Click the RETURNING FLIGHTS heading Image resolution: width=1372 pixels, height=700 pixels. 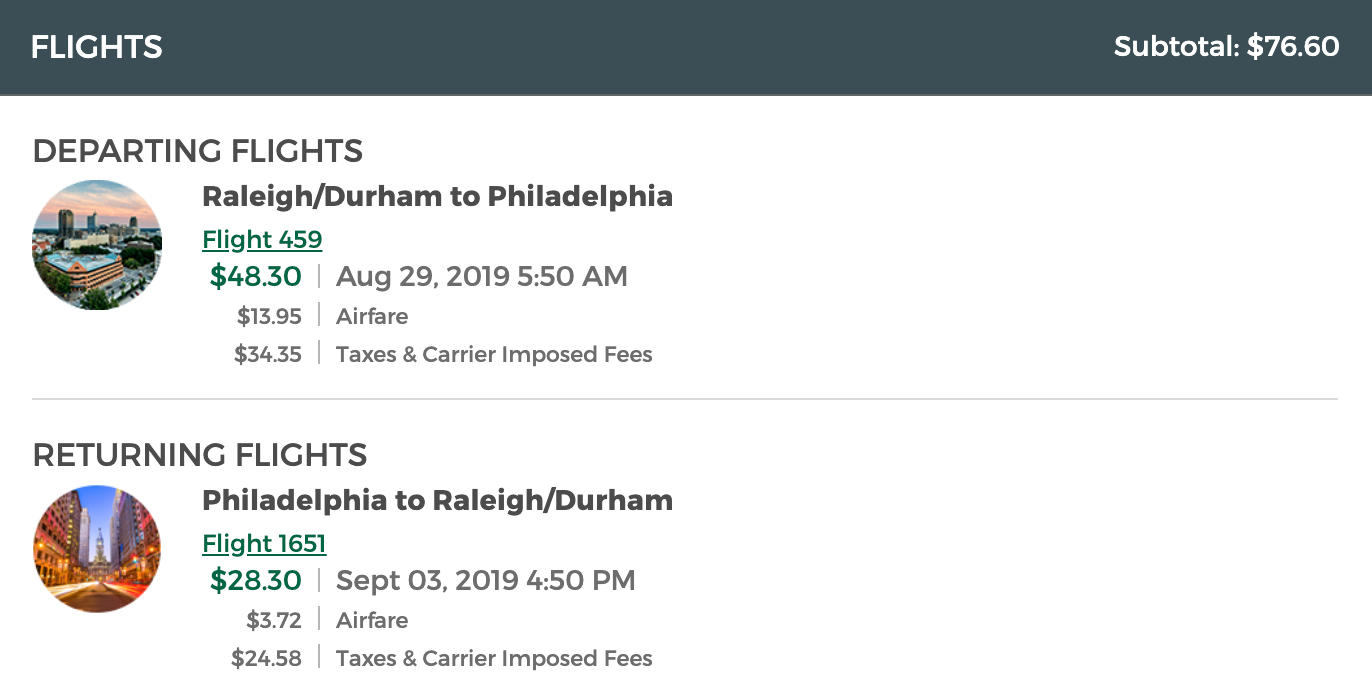(x=199, y=456)
